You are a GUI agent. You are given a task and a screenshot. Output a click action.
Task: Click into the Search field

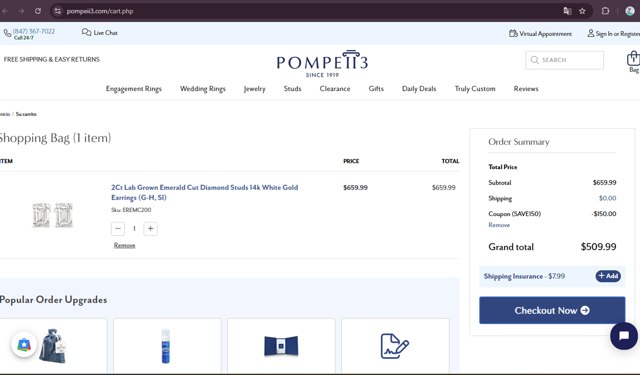[x=564, y=60]
